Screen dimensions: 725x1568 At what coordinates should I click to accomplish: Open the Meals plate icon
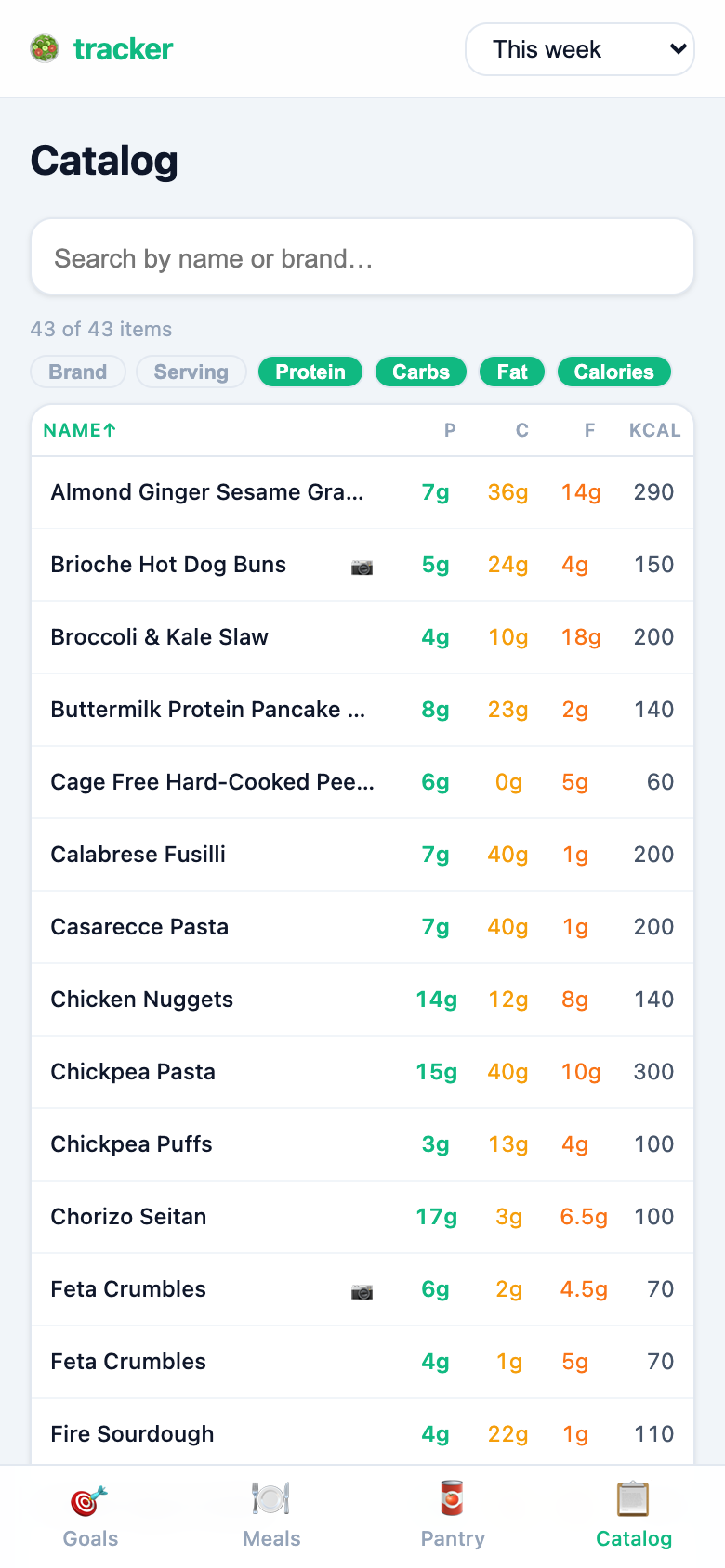coord(271,1499)
